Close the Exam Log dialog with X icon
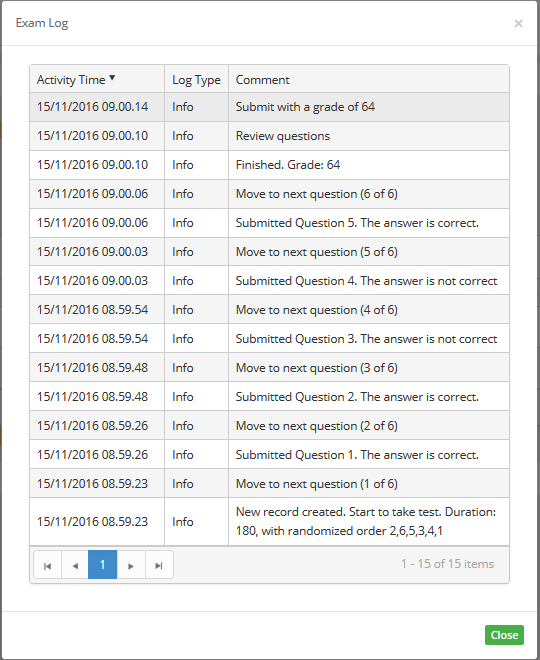This screenshot has width=540, height=660. 519,24
